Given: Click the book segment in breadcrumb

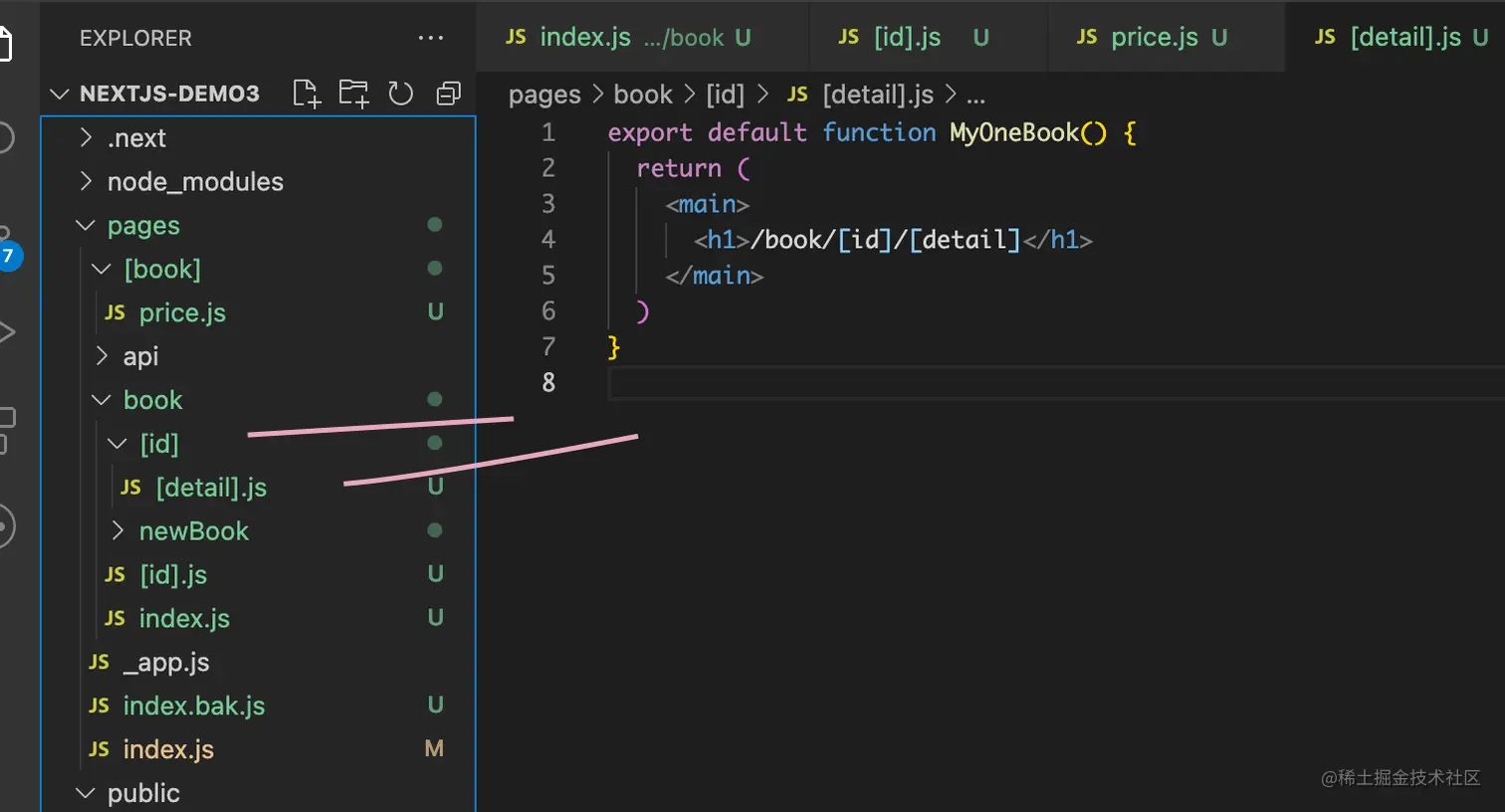Looking at the screenshot, I should pos(643,95).
